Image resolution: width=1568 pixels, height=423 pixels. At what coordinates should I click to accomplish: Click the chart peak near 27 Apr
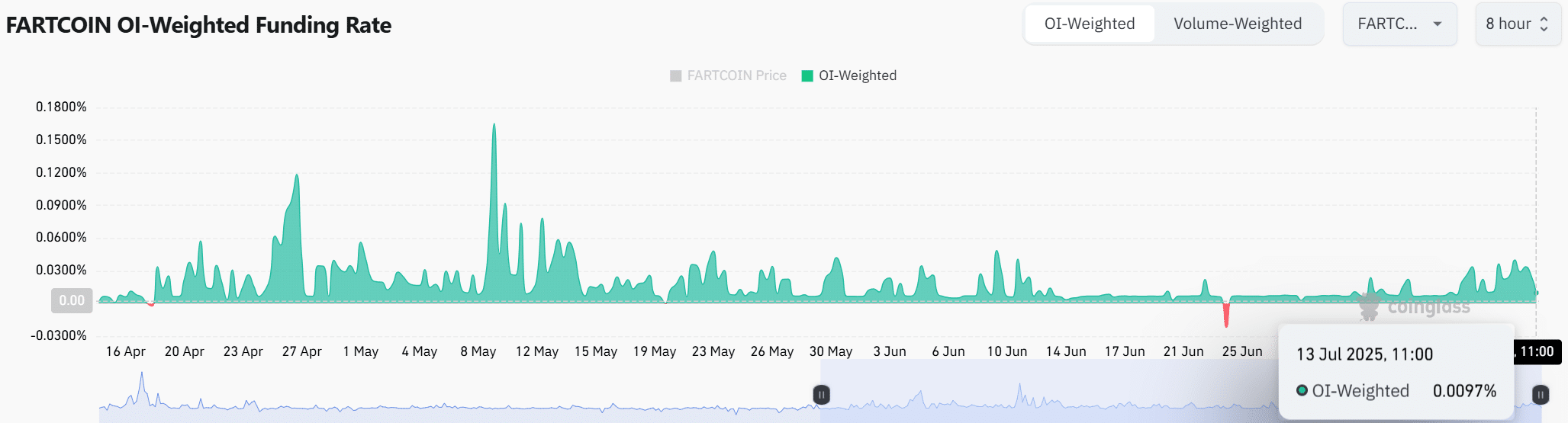click(x=297, y=177)
